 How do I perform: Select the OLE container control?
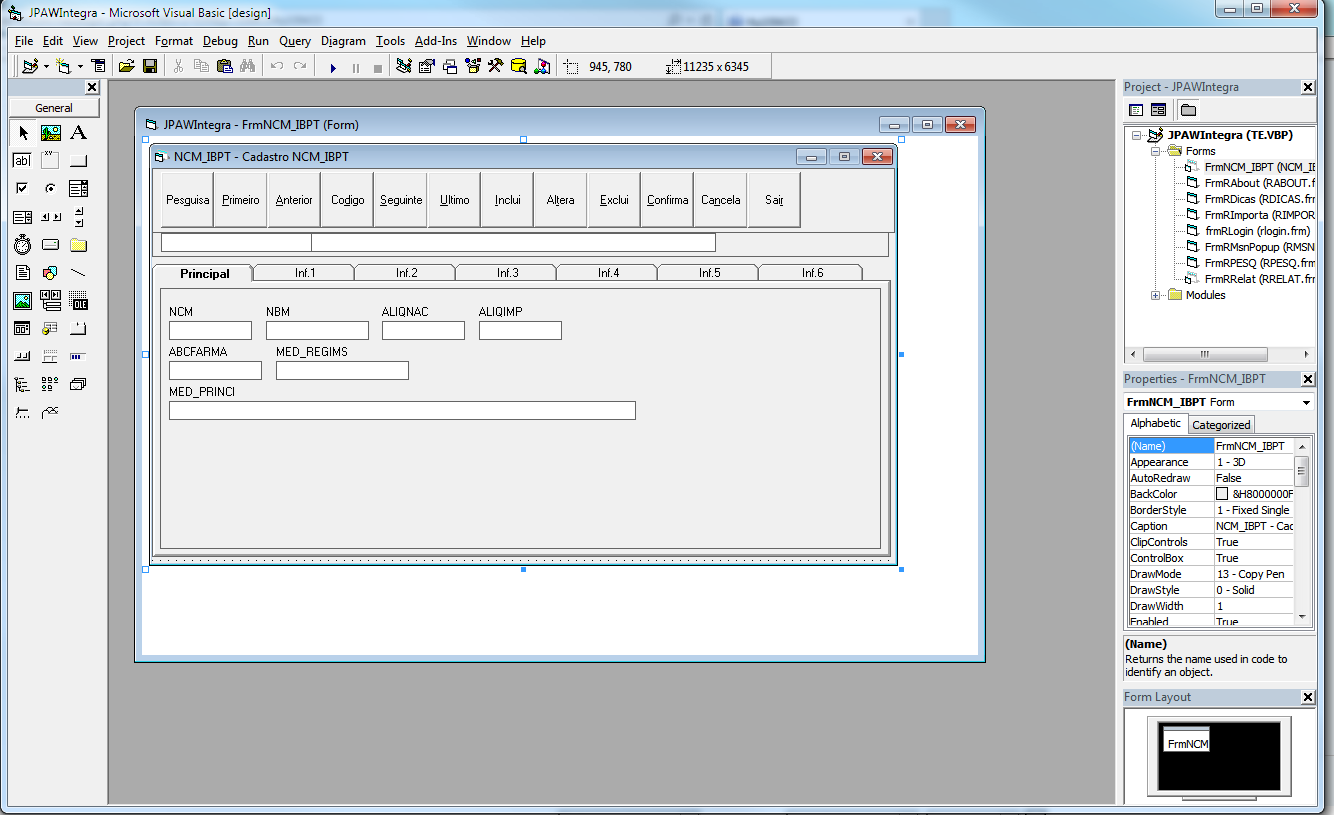[x=79, y=300]
